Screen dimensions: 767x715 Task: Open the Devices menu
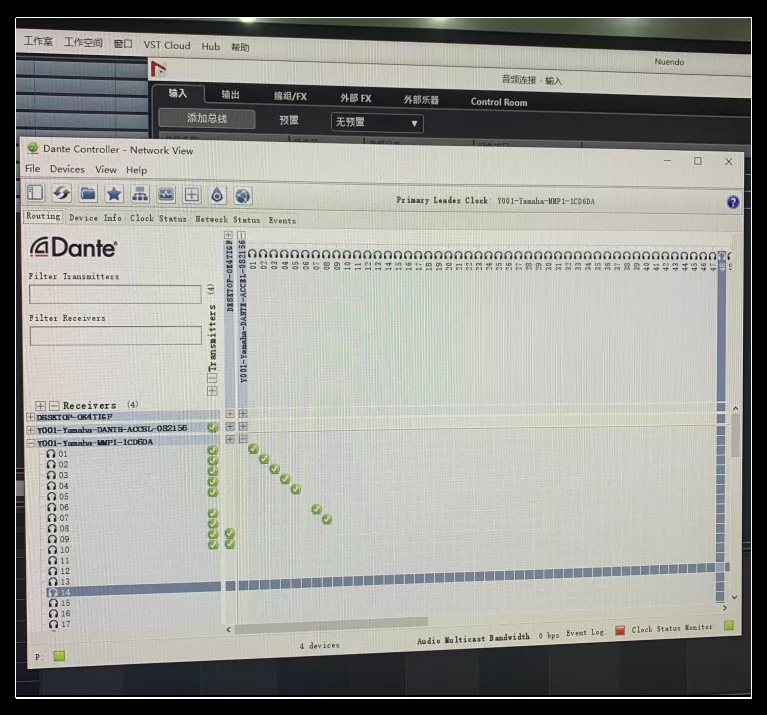pyautogui.click(x=68, y=170)
